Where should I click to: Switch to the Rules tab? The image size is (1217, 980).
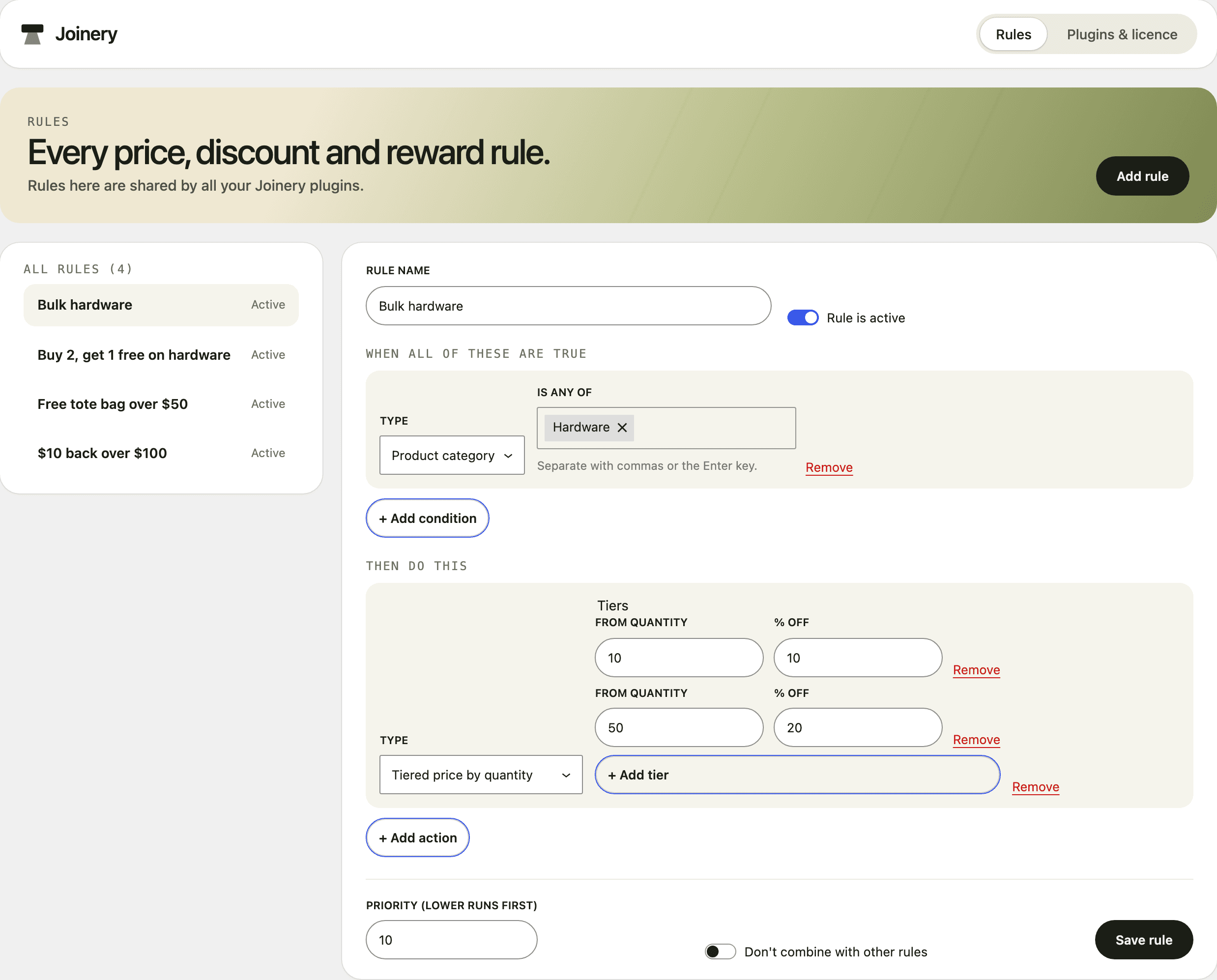pos(1013,34)
